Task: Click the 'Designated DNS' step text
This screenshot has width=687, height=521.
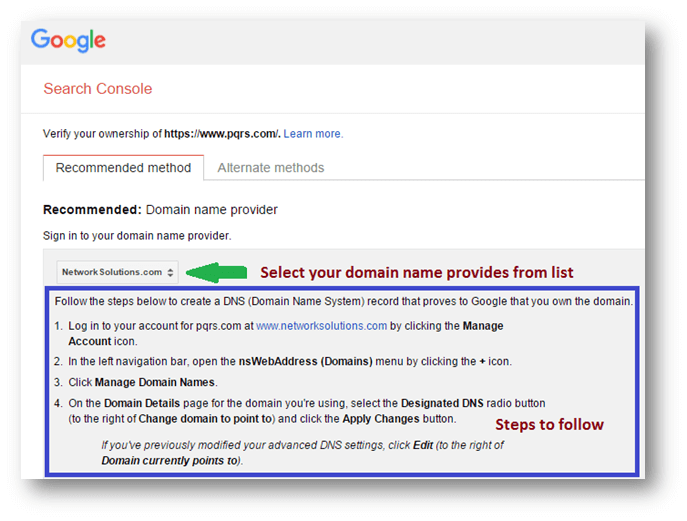Action: coord(442,403)
